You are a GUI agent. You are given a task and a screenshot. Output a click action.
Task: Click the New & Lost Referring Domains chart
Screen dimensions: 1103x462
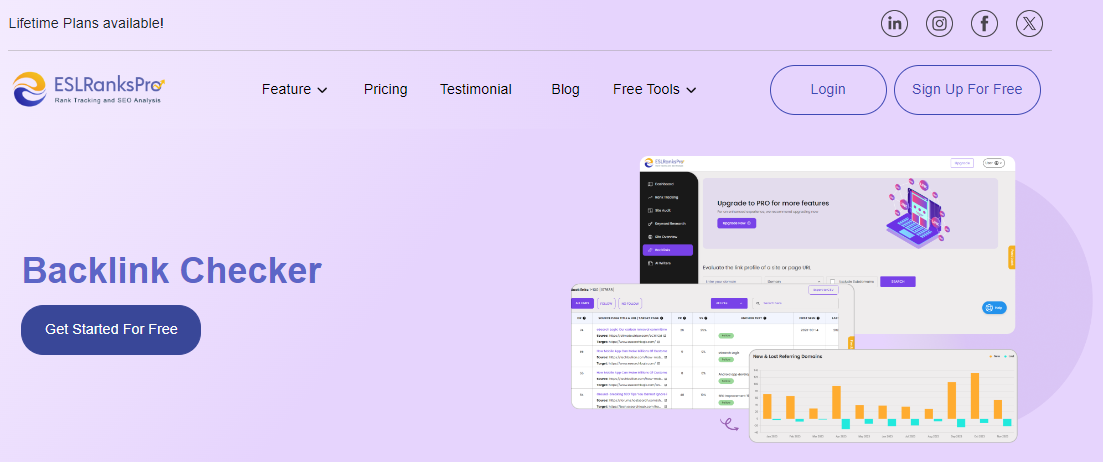click(883, 395)
